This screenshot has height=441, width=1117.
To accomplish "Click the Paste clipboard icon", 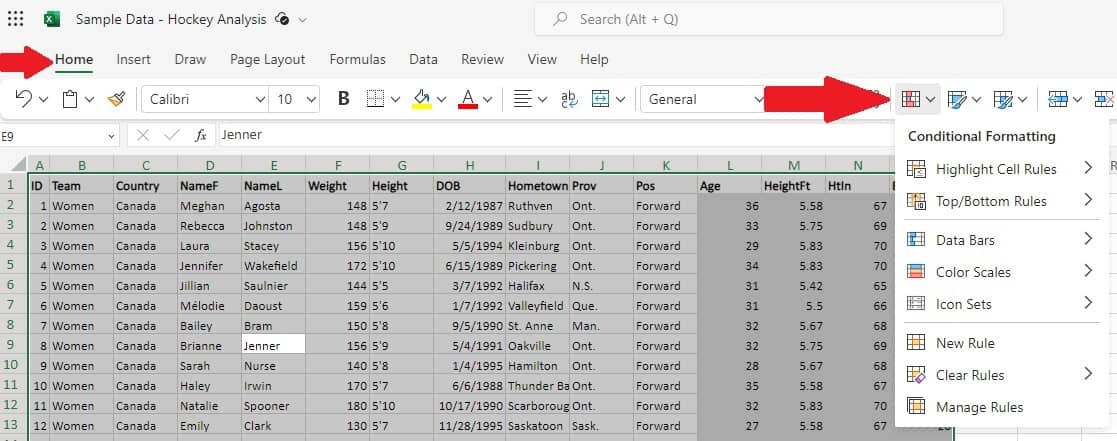I will [70, 99].
